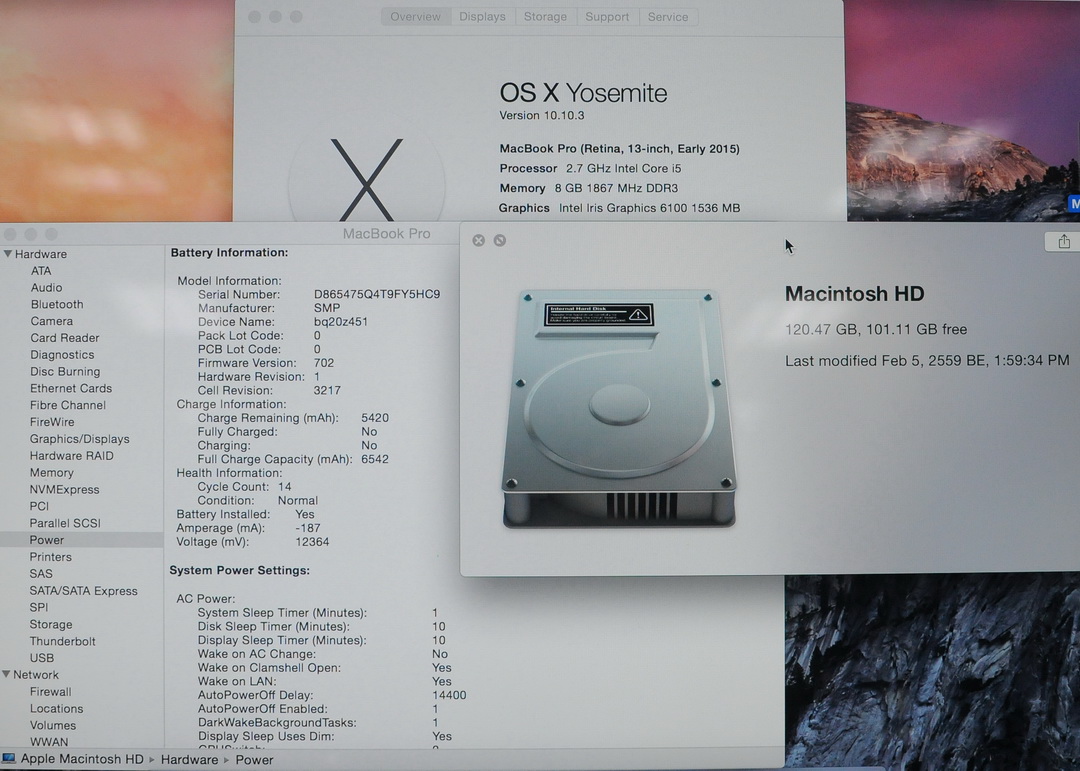Select SATA/SATA Express in the sidebar
The width and height of the screenshot is (1080, 771).
pos(83,590)
